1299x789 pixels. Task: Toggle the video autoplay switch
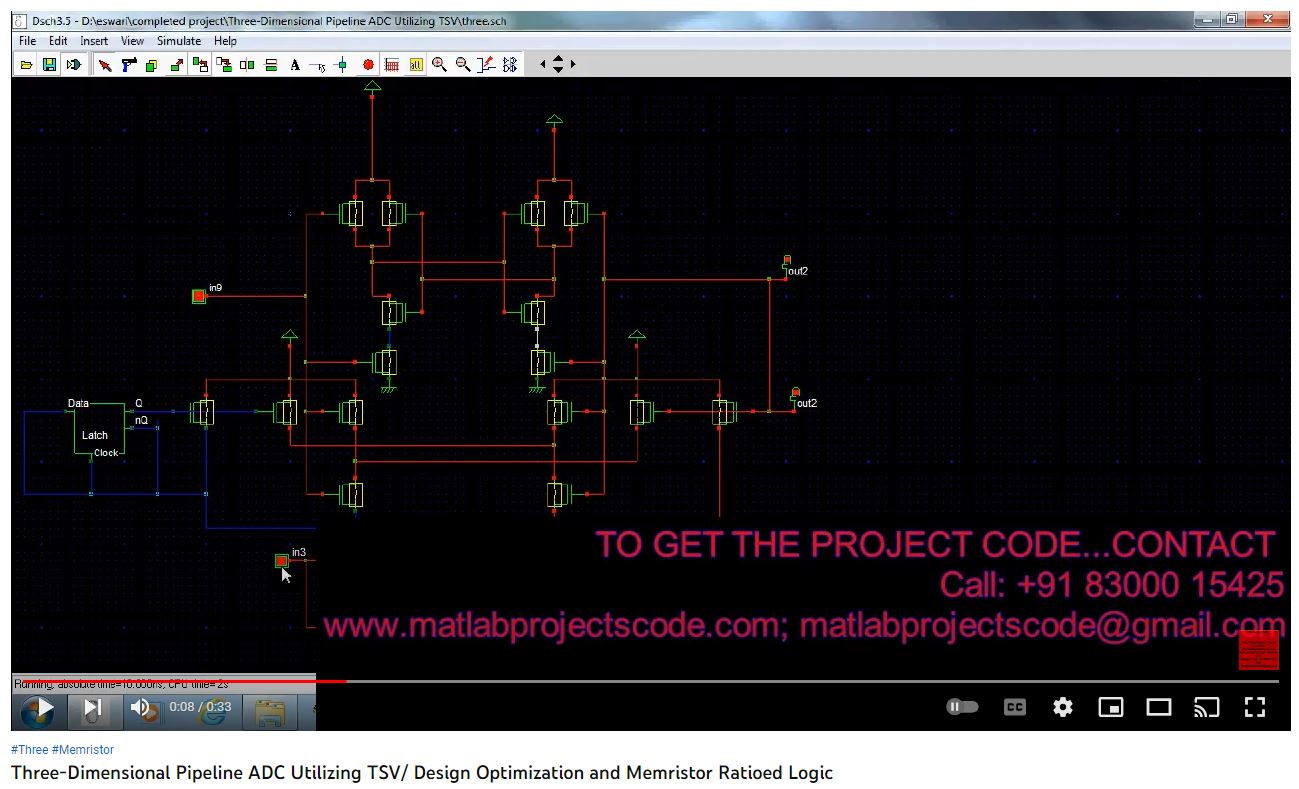tap(962, 707)
